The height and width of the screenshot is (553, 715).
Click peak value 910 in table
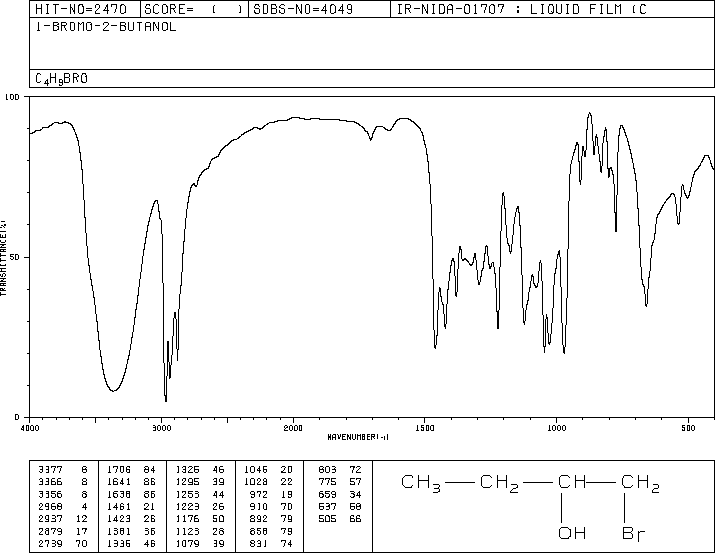(x=259, y=506)
